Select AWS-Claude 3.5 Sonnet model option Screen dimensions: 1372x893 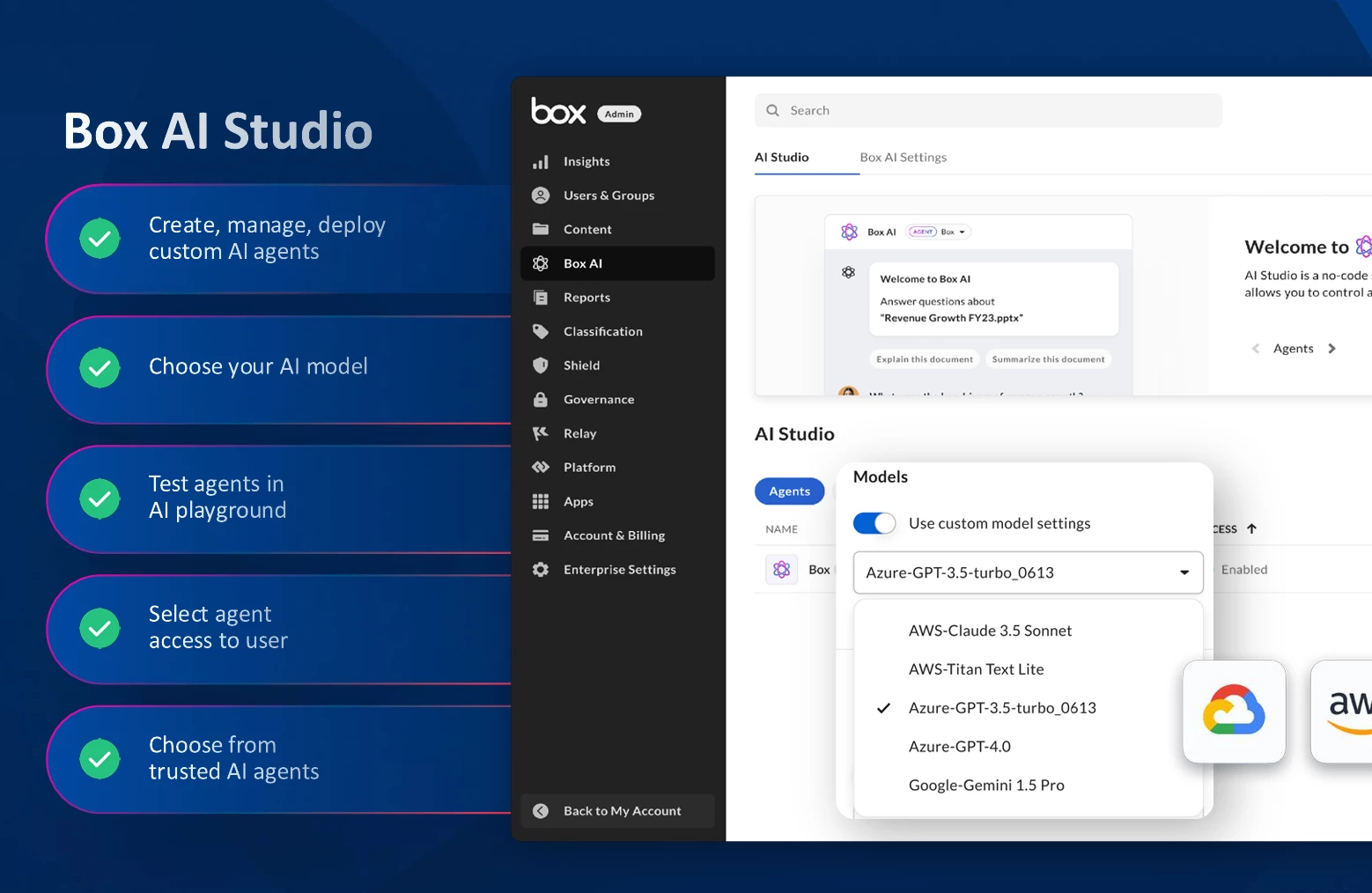[1029, 631]
